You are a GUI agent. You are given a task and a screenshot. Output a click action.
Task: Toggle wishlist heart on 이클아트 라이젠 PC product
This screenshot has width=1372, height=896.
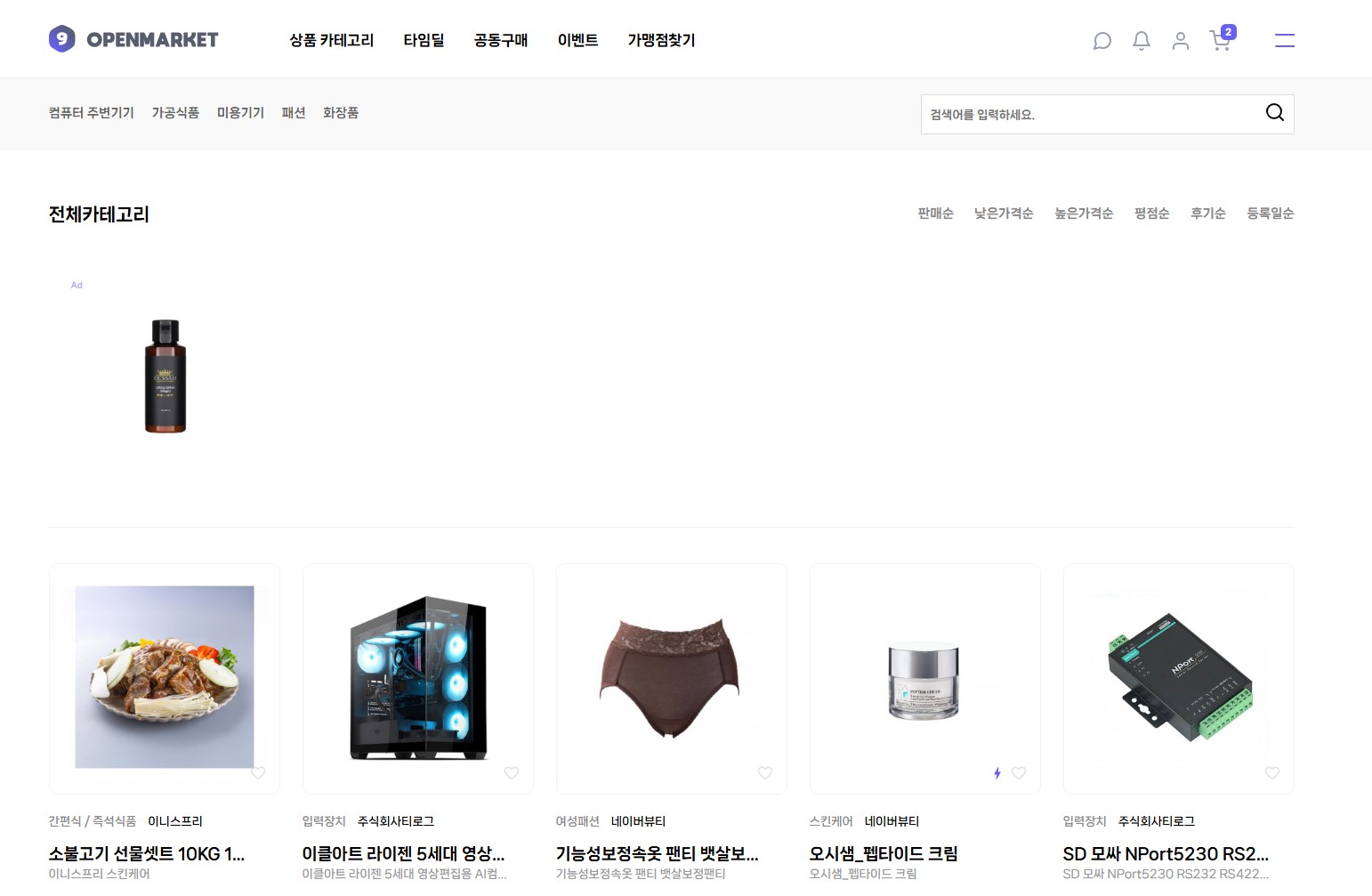512,773
